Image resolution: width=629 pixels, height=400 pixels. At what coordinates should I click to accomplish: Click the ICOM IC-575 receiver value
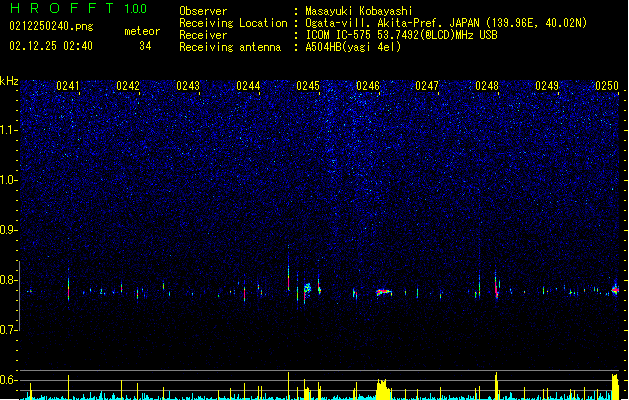pyautogui.click(x=401, y=35)
